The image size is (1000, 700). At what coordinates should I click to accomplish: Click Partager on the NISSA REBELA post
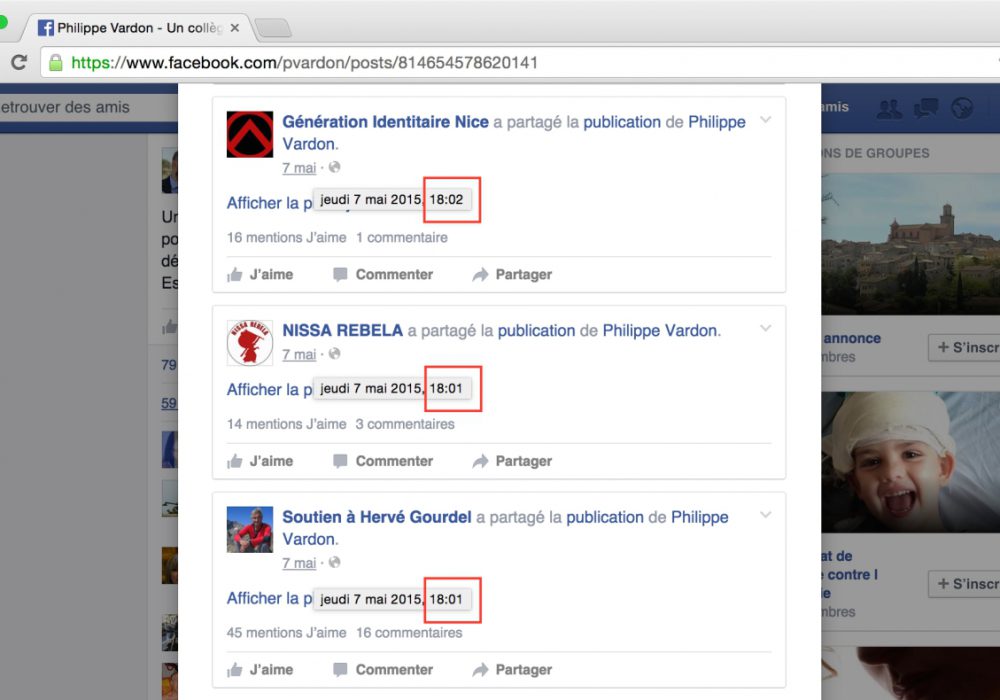tap(511, 462)
